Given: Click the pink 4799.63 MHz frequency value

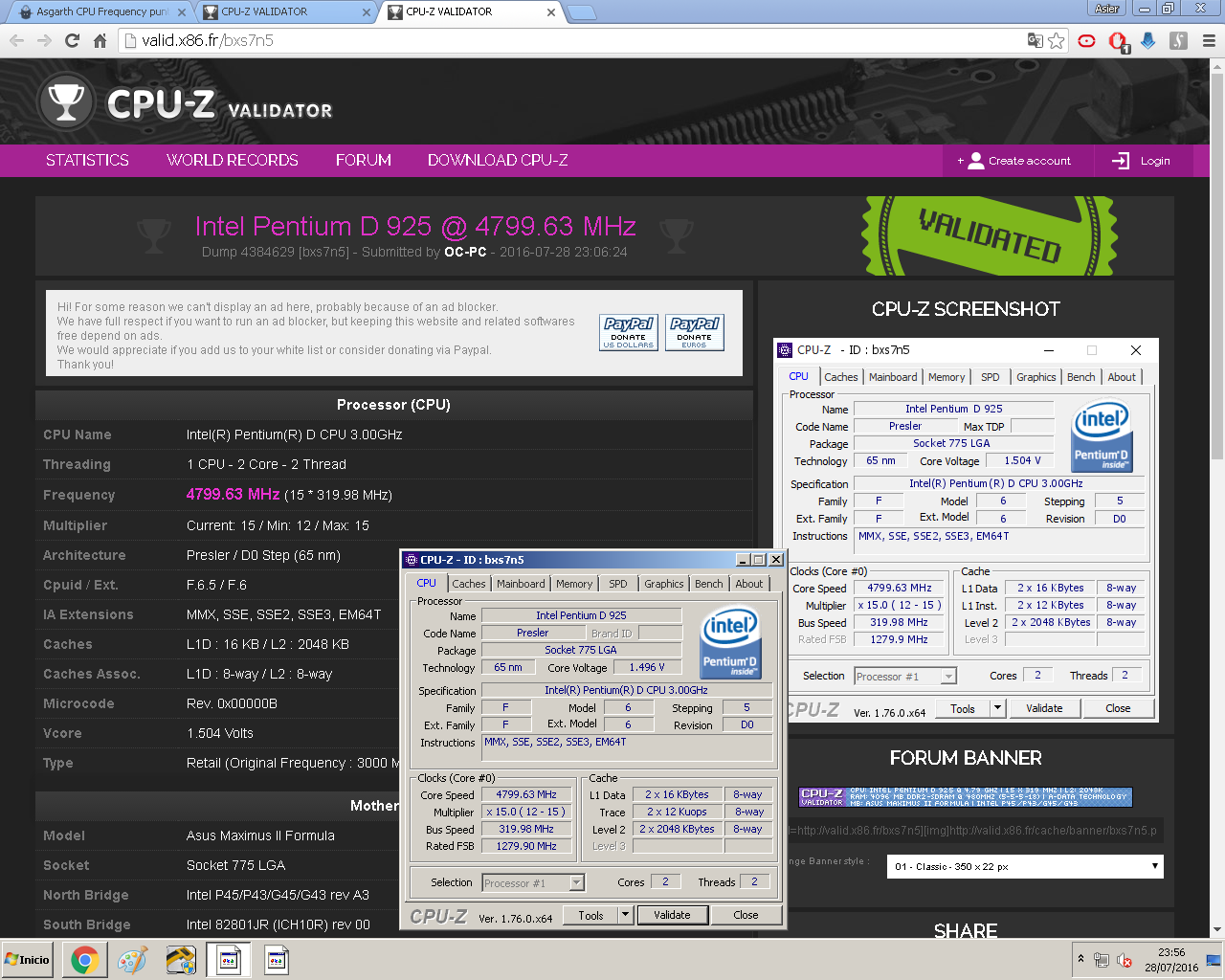Looking at the screenshot, I should [233, 494].
